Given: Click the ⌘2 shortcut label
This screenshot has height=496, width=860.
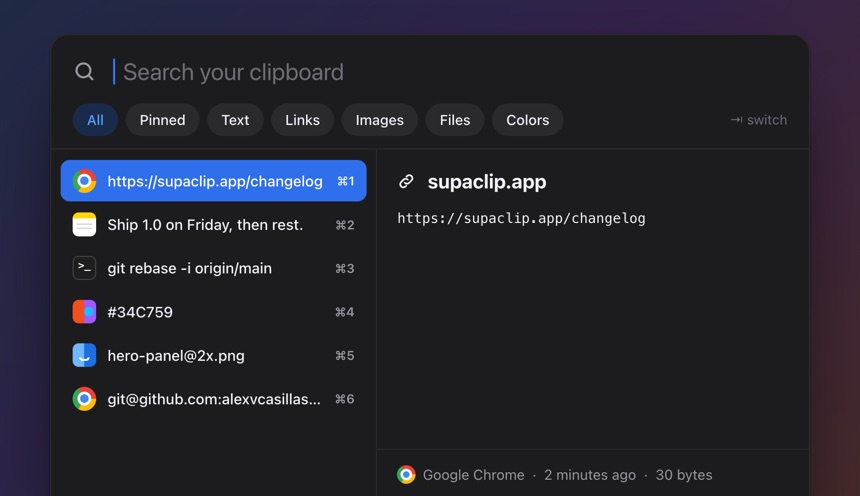Looking at the screenshot, I should click(x=345, y=225).
